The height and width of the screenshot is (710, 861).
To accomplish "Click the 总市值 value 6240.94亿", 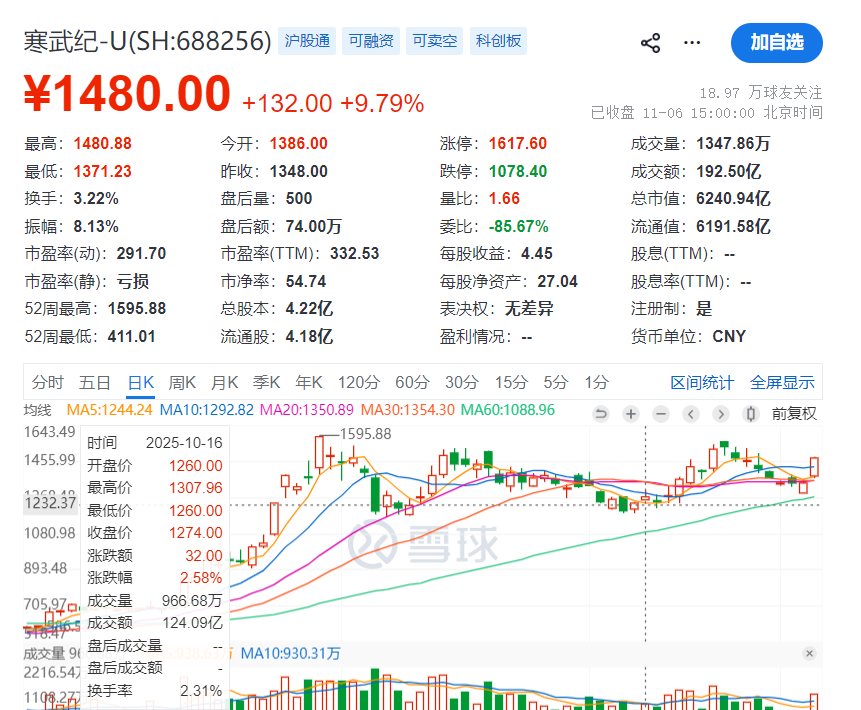I will coord(733,199).
